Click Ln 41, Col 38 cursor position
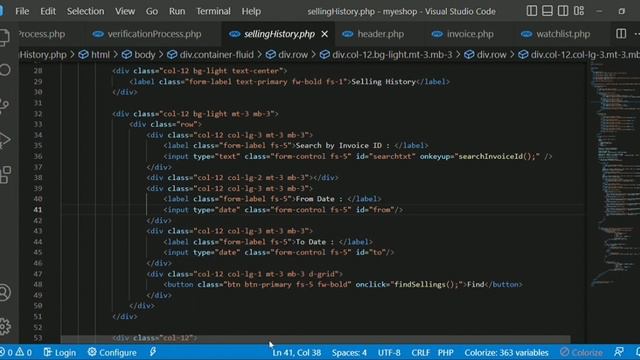Image resolution: width=640 pixels, height=360 pixels. coord(297,352)
